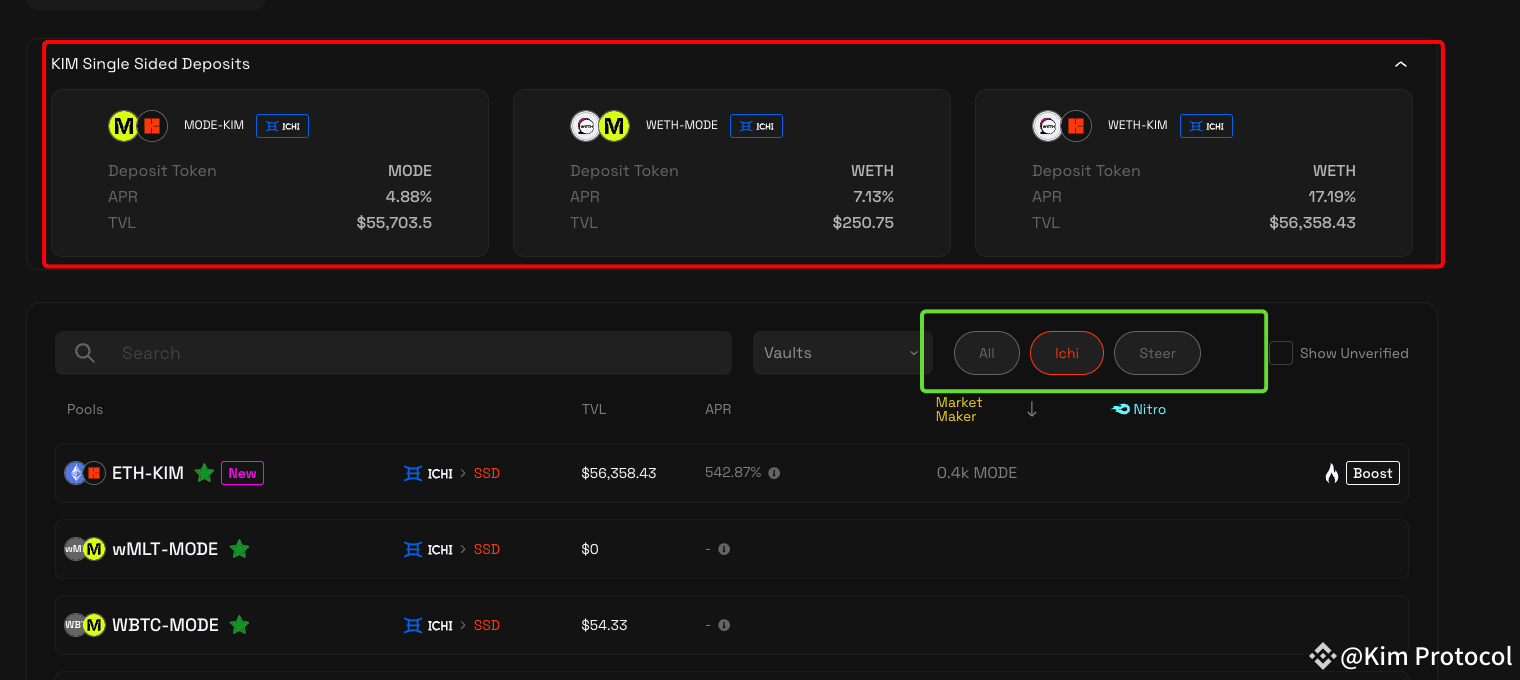1520x680 pixels.
Task: Open the WETH-KIM deposit card
Action: coord(1194,173)
